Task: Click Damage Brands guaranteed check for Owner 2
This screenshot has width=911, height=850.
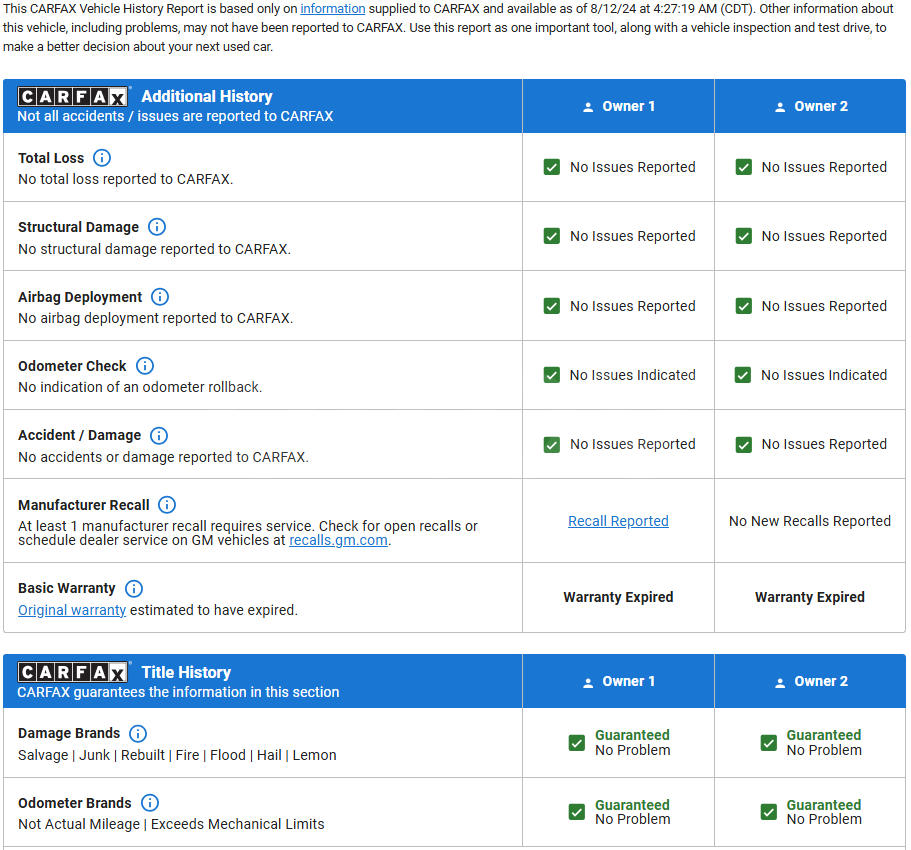Action: coord(769,743)
